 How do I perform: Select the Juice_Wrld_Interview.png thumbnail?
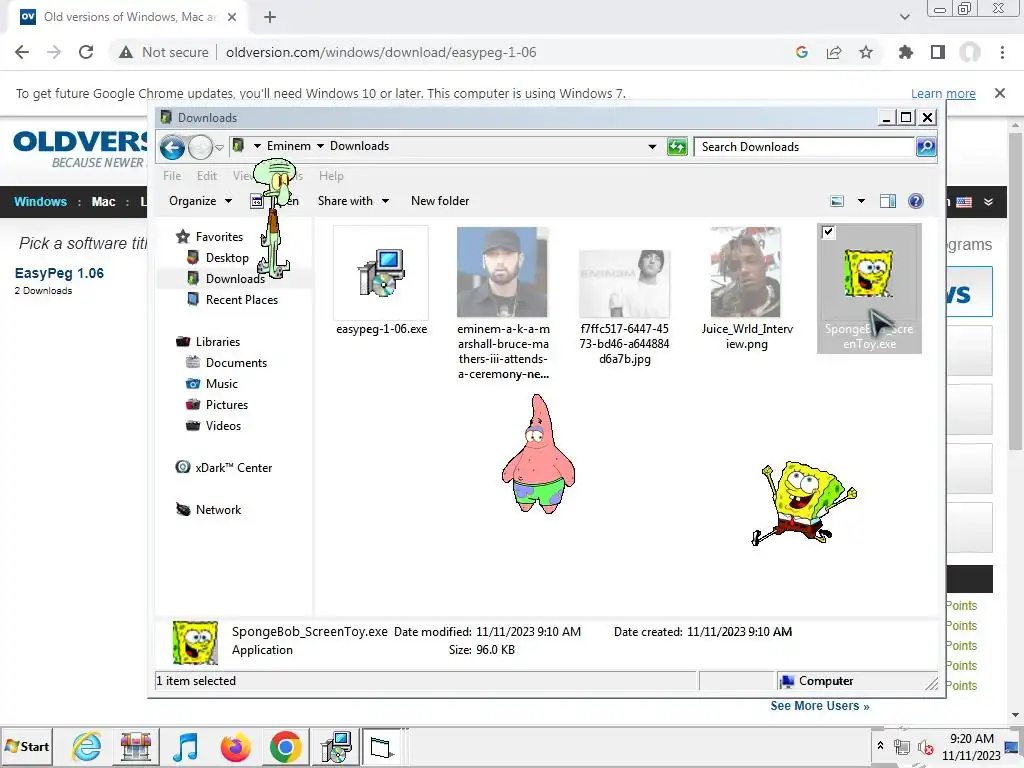point(746,272)
